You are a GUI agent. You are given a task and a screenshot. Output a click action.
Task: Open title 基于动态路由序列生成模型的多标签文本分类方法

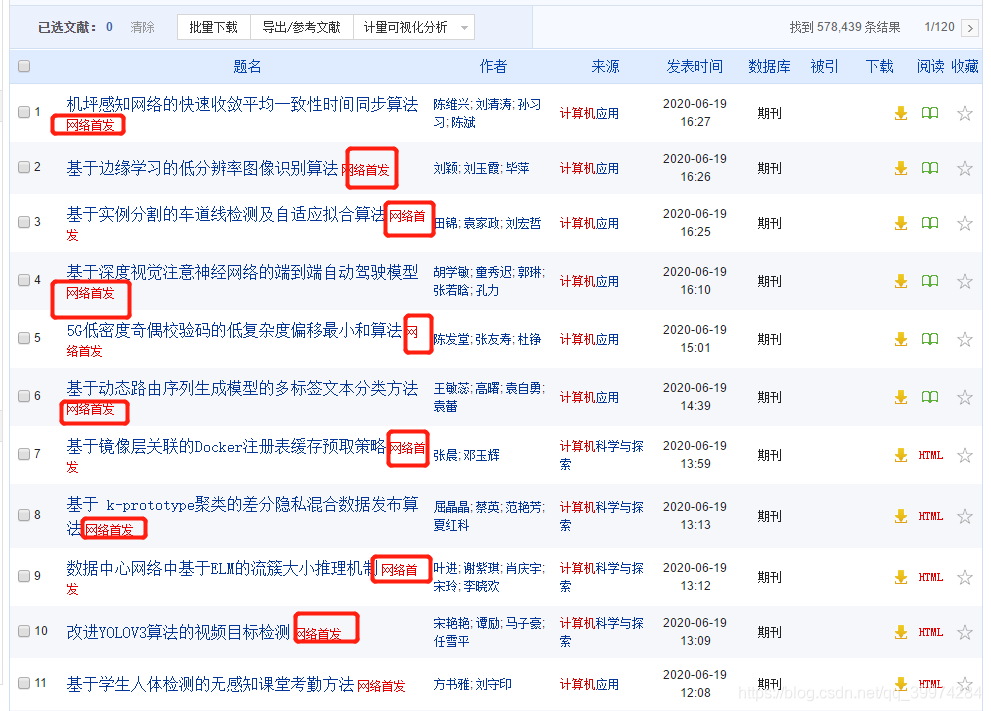pyautogui.click(x=242, y=388)
